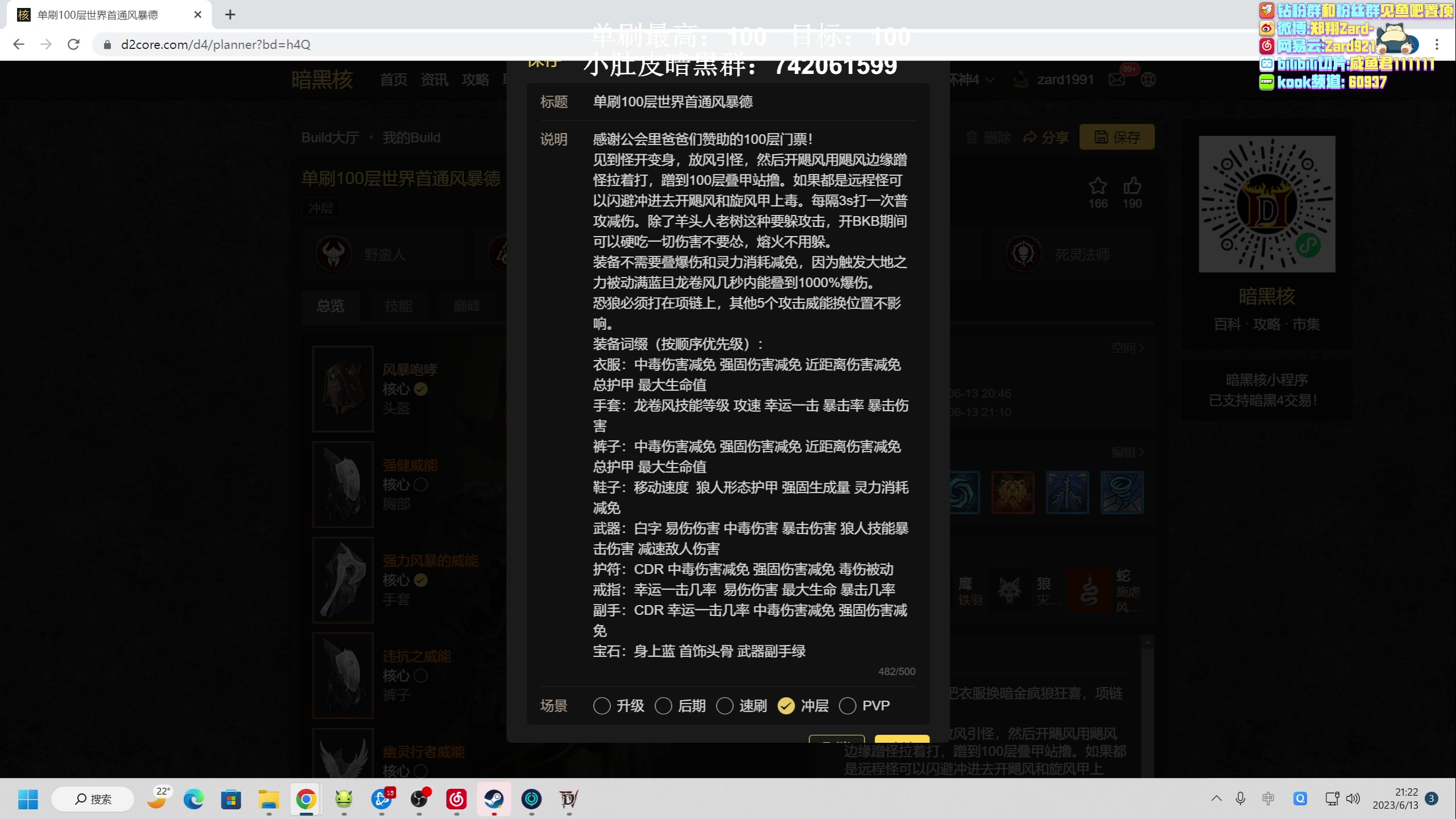Enable the PVP scene option
1456x819 pixels.
(848, 705)
